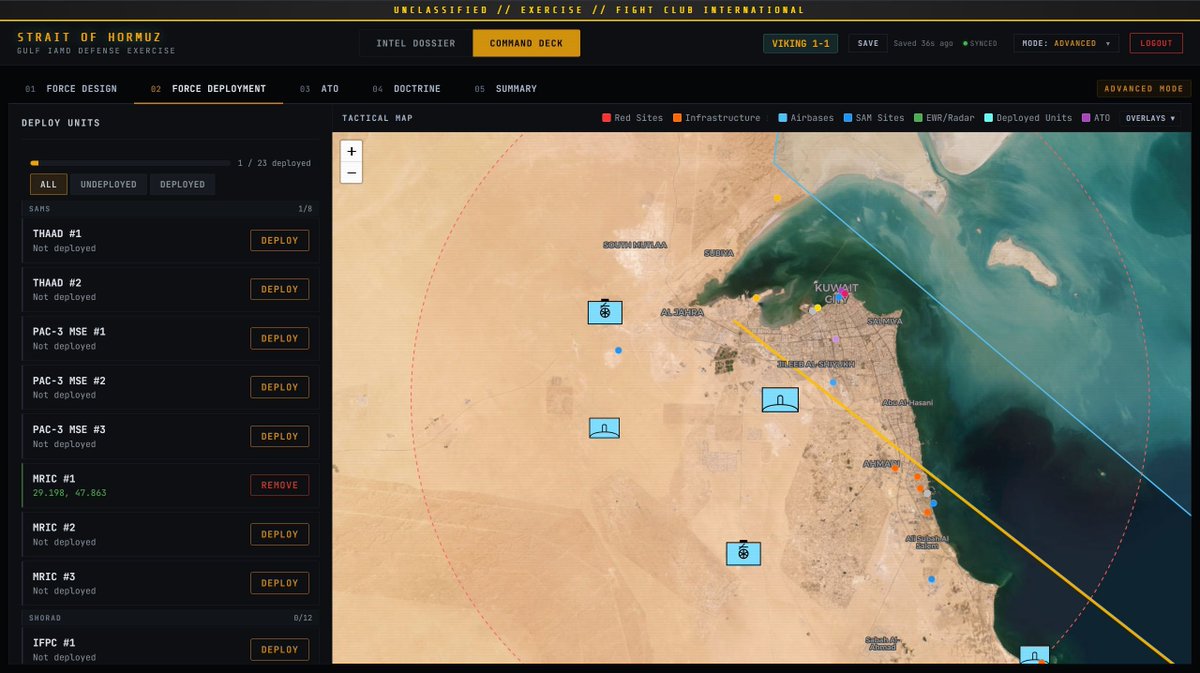
Task: Deploy THAAD #1
Action: click(x=280, y=240)
